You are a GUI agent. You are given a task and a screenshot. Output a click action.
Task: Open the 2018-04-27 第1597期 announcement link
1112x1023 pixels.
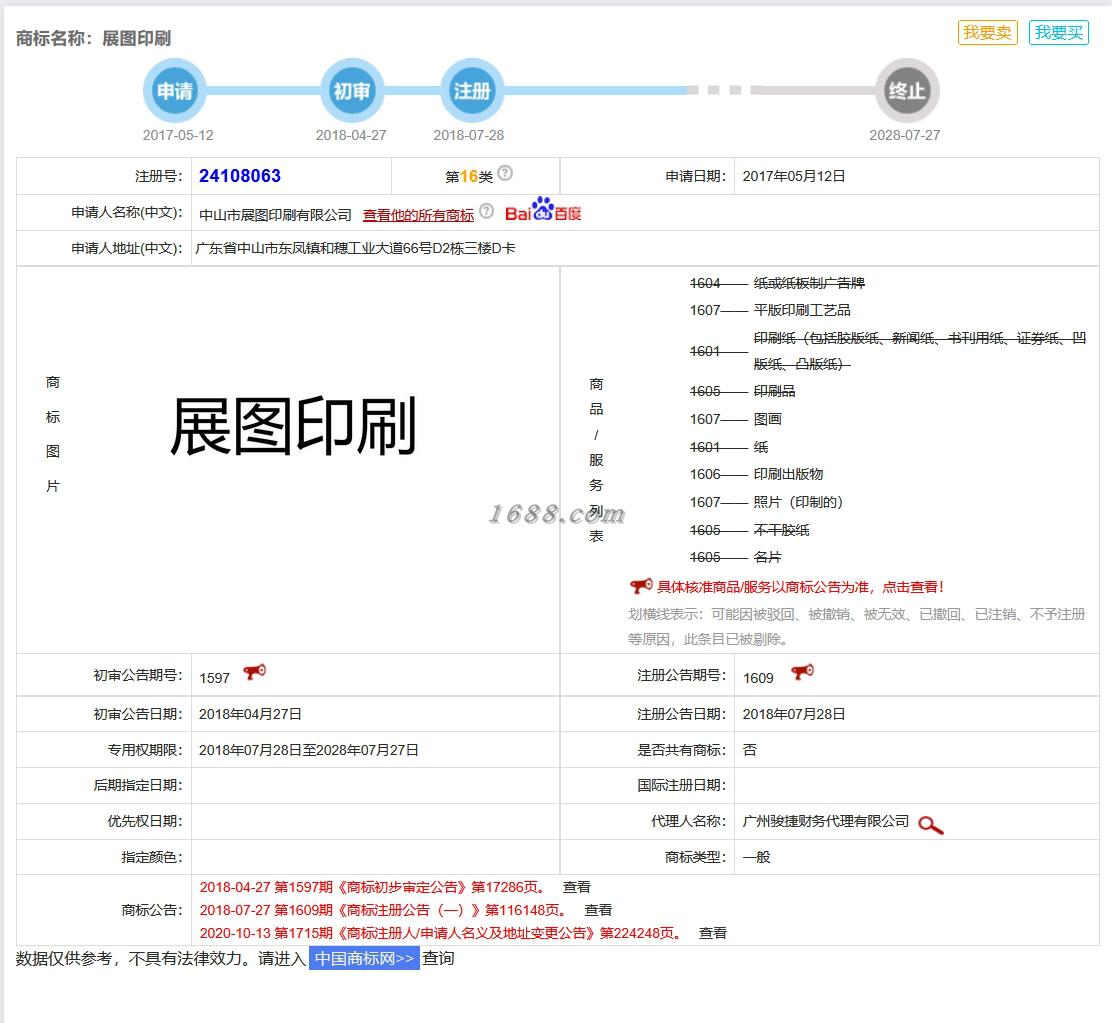click(373, 887)
